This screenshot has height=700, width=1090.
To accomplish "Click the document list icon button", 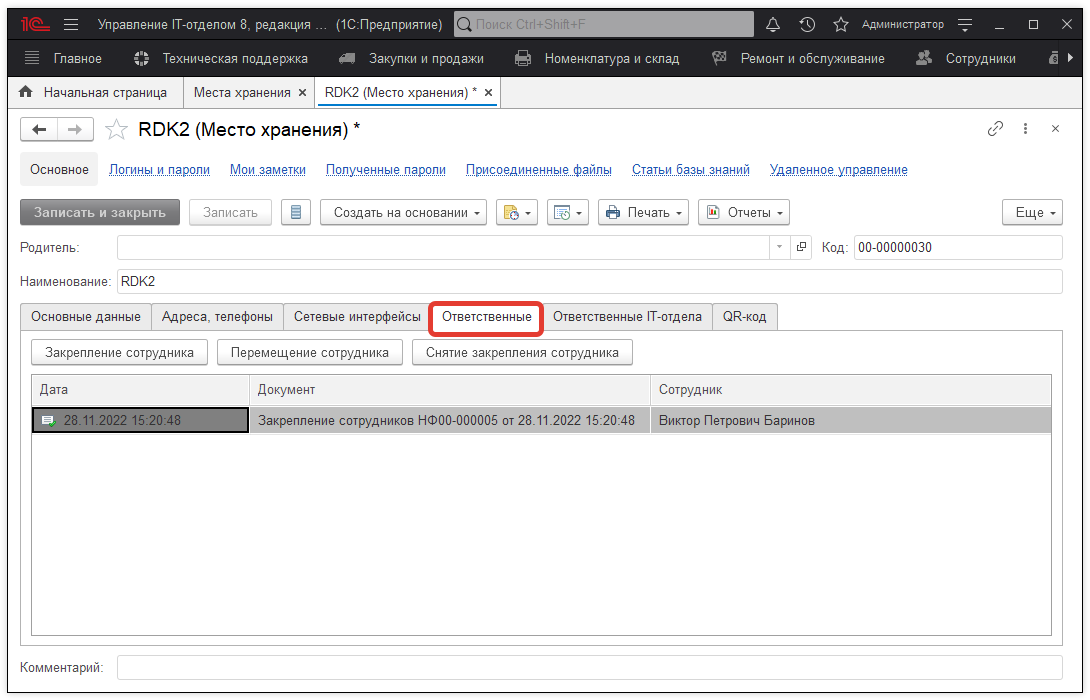I will pos(296,212).
